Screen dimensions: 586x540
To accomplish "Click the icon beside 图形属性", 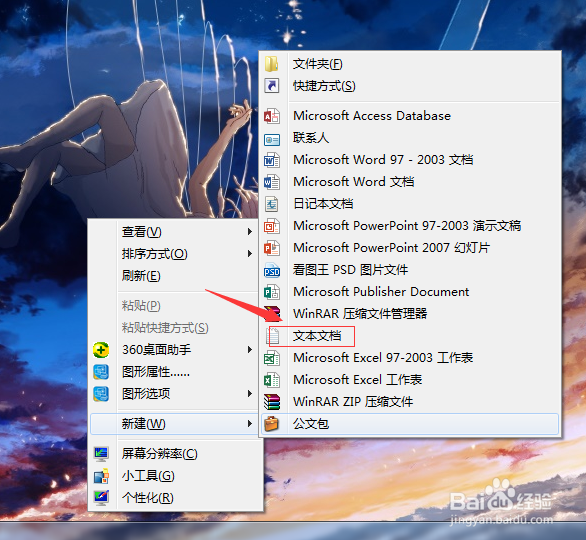I will tap(101, 372).
